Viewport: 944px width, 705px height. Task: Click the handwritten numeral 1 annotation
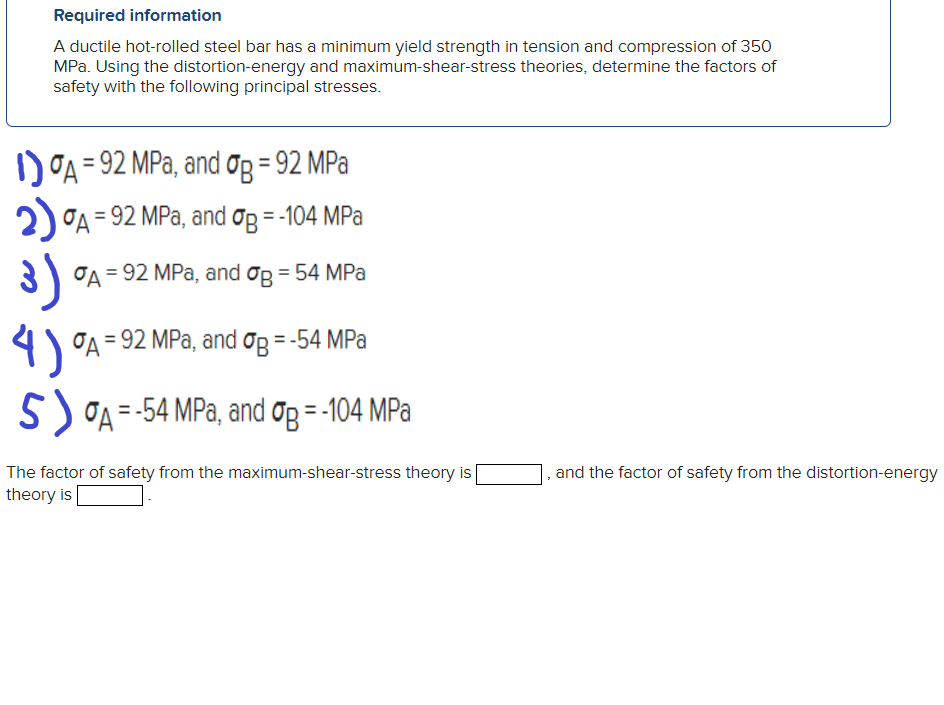pyautogui.click(x=22, y=163)
